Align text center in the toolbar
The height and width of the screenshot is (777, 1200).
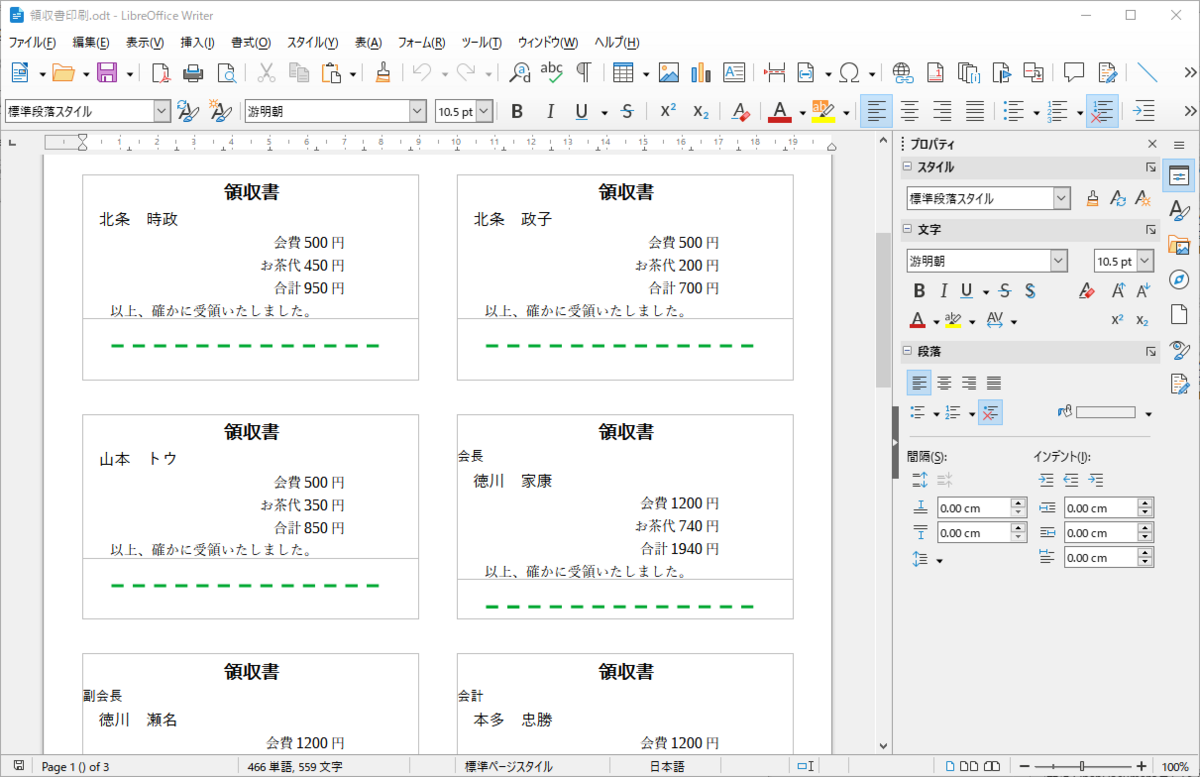click(x=909, y=111)
